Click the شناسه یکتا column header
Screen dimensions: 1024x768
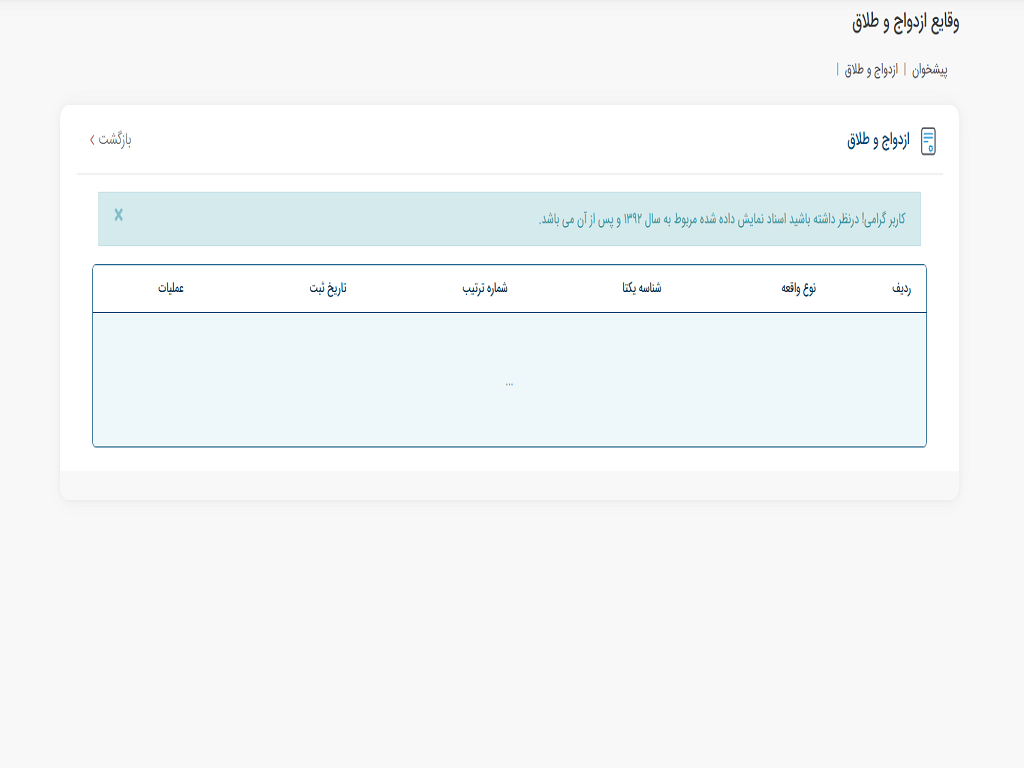pos(642,288)
